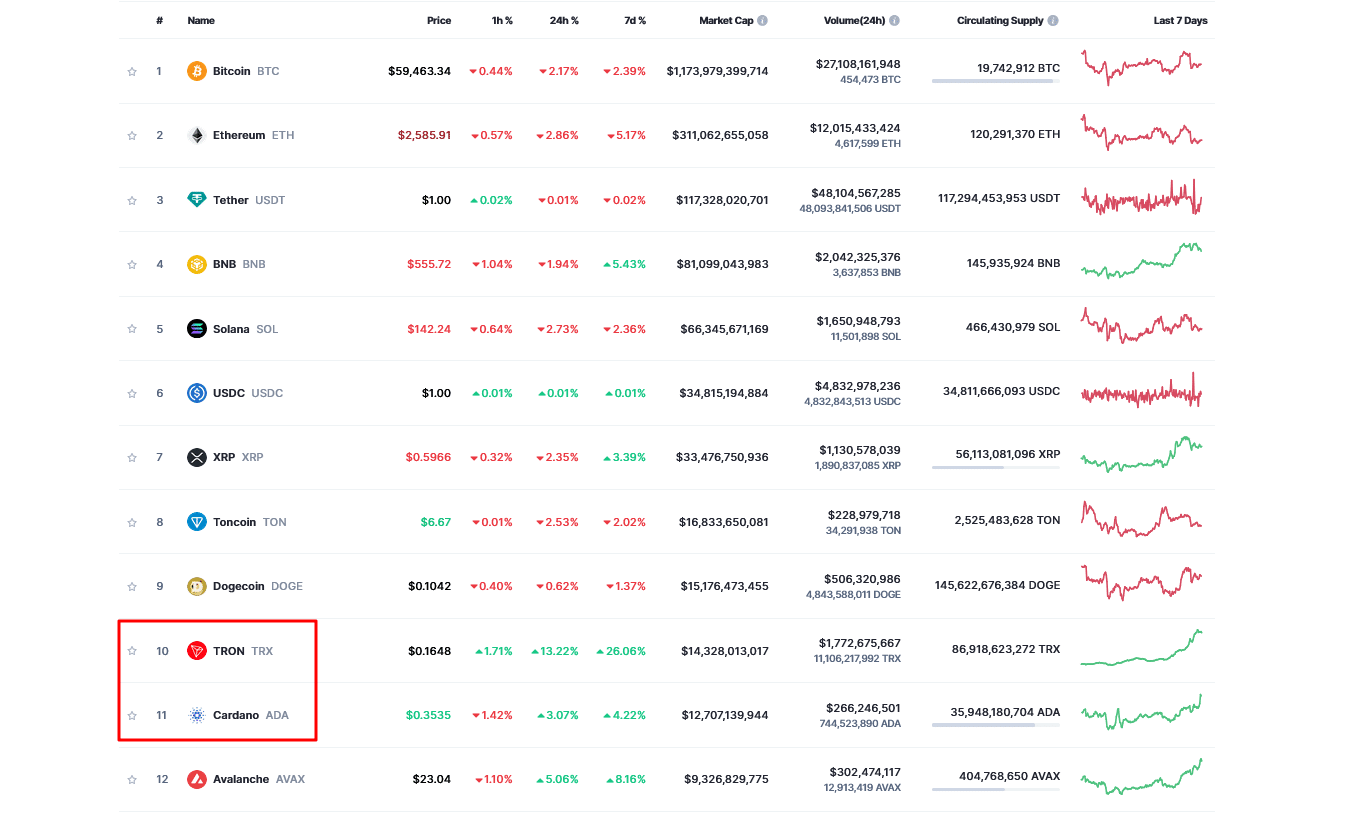Screen dimensions: 1363x814
Task: Open BNB 24h volume link
Action: point(857,257)
